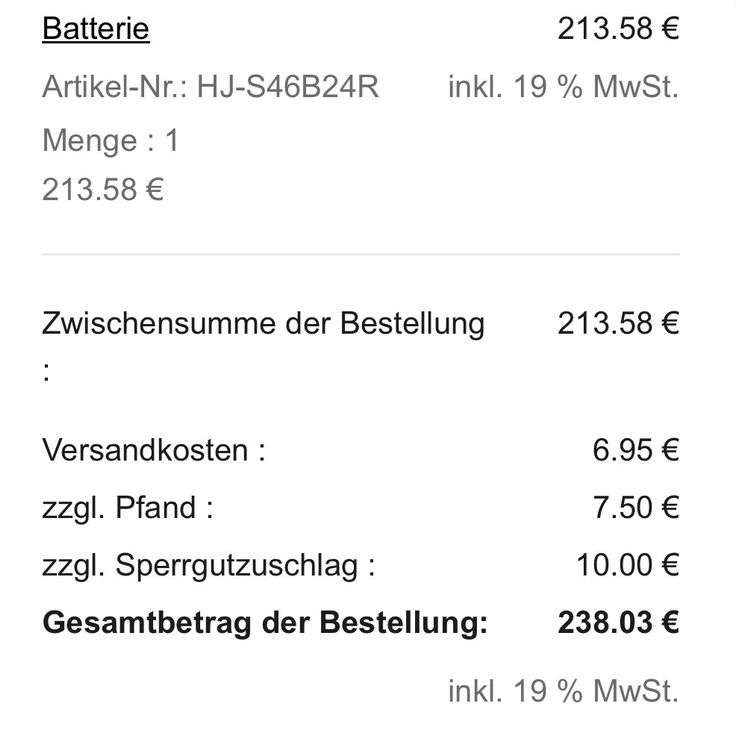Click the 10.00 € bulky goods surcharge
The width and height of the screenshot is (736, 750).
[x=627, y=565]
